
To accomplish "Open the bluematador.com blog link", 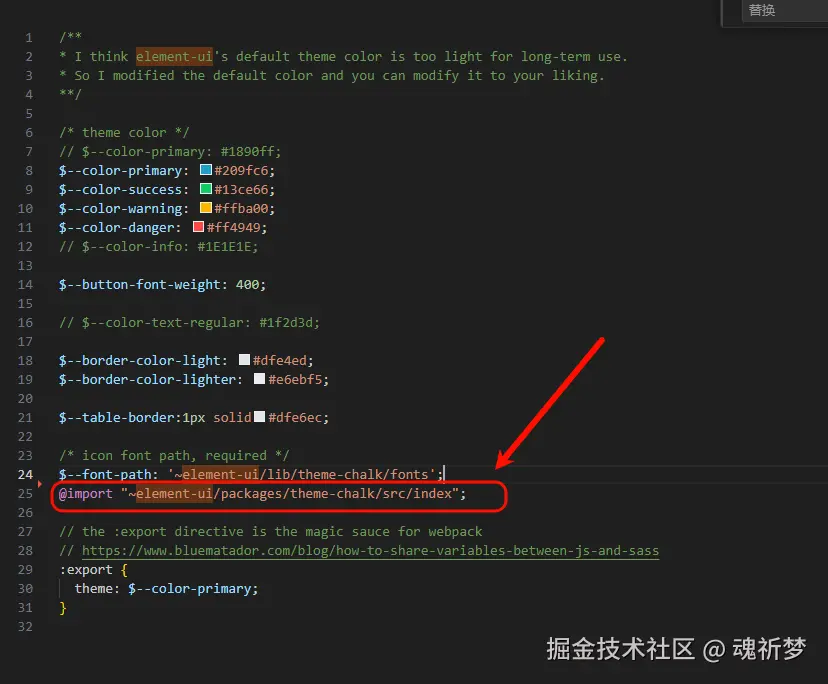I will (x=370, y=550).
